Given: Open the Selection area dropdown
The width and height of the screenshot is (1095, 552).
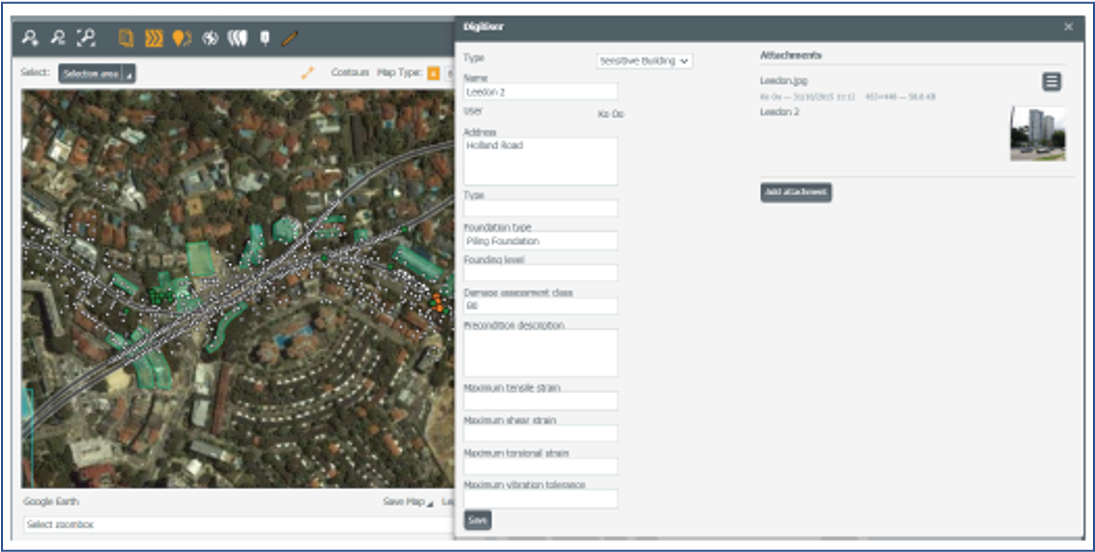Looking at the screenshot, I should [x=97, y=73].
